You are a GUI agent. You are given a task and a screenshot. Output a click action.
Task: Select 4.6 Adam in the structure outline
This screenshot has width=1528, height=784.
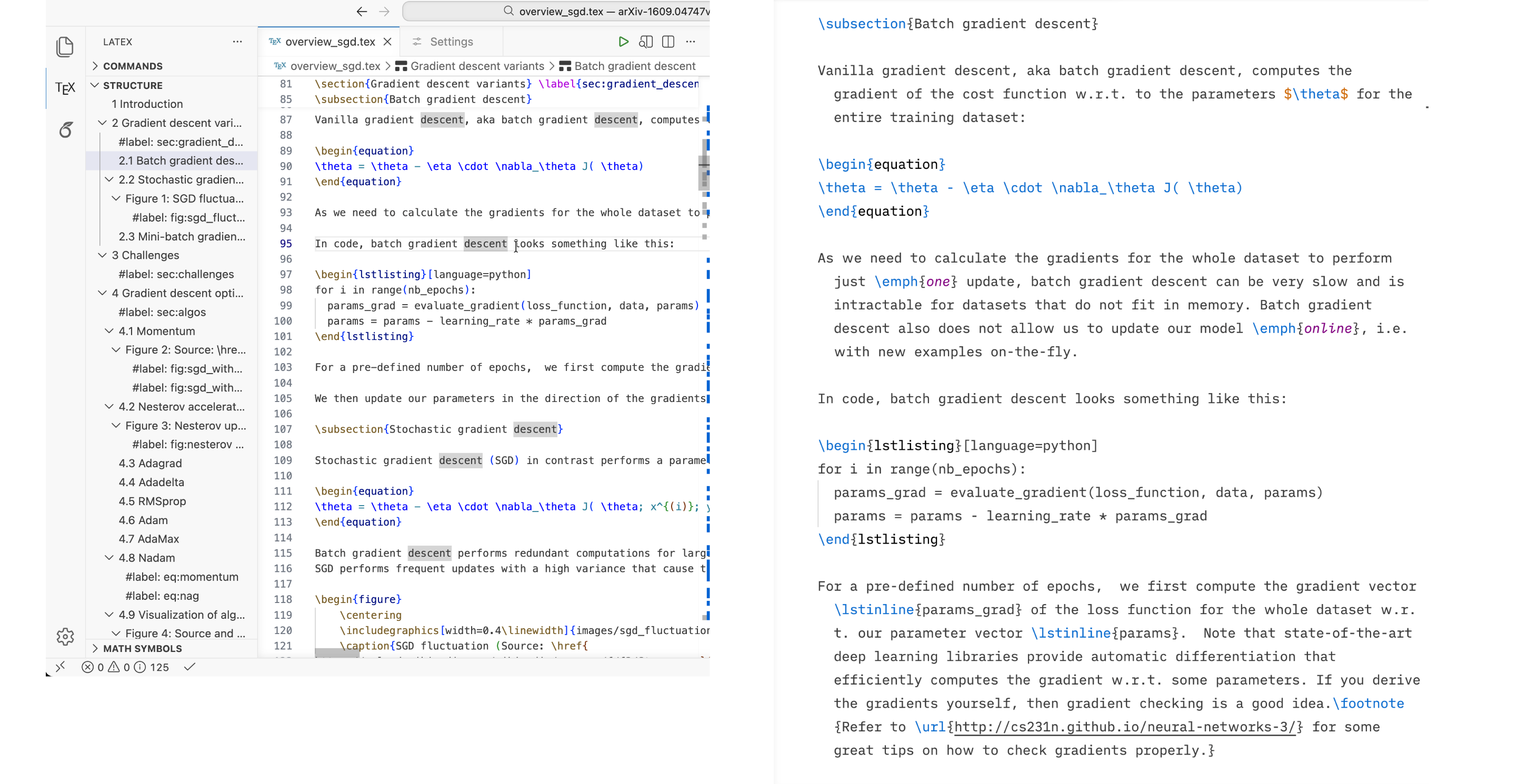point(143,520)
